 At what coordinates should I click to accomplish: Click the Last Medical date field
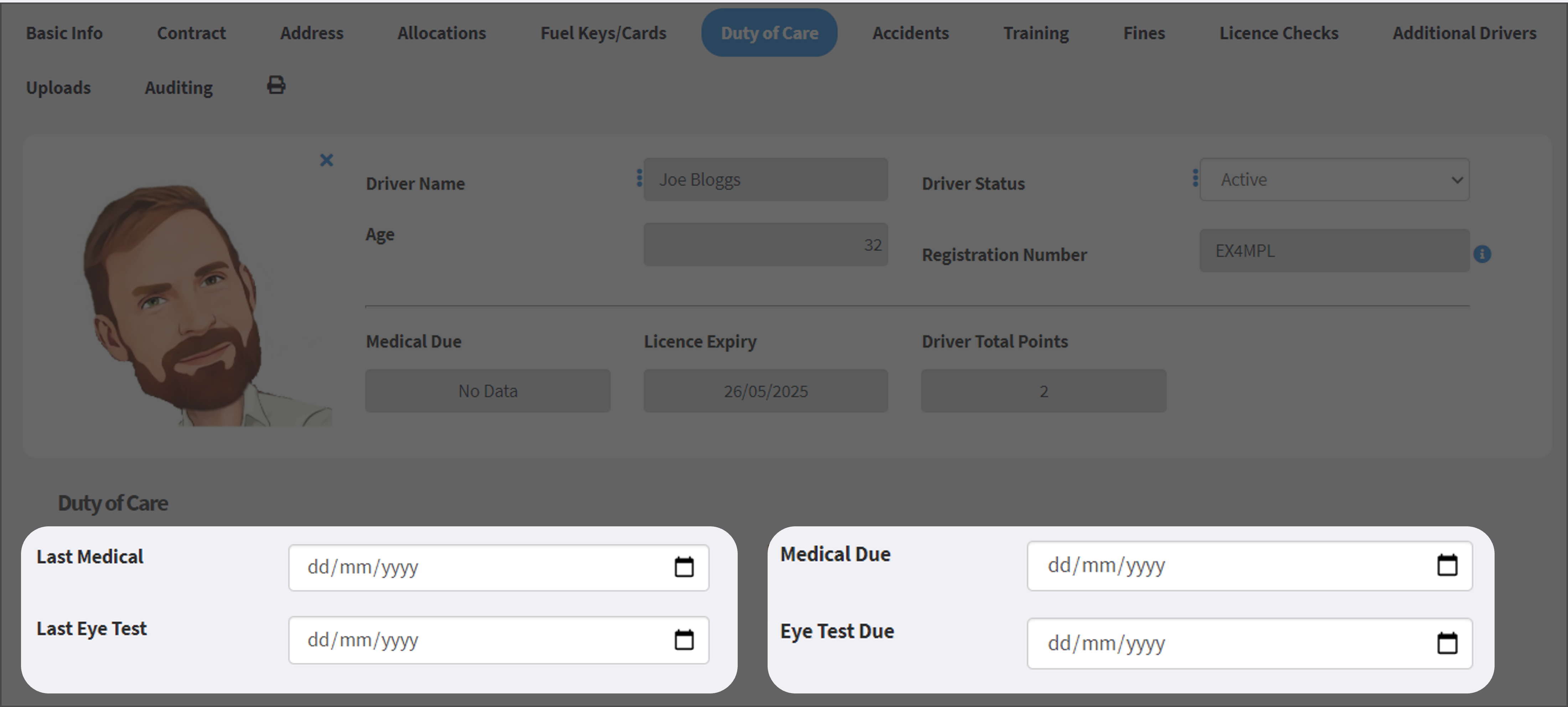point(499,567)
